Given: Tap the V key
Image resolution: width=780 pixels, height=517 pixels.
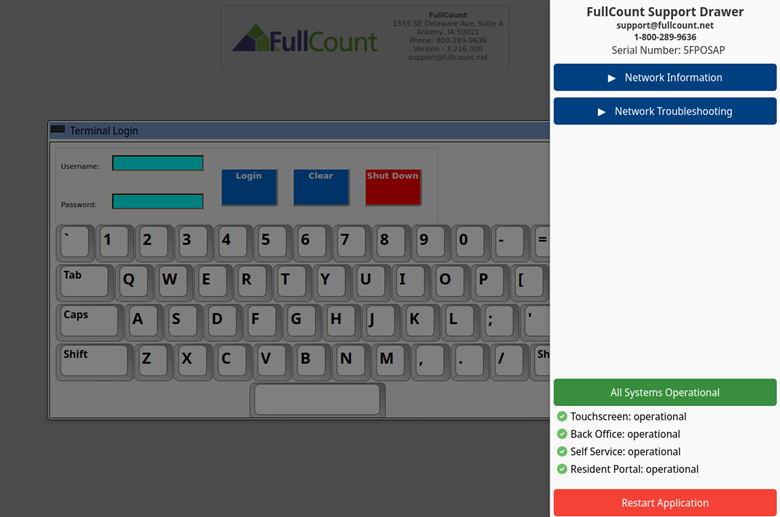Looking at the screenshot, I should pos(273,362).
